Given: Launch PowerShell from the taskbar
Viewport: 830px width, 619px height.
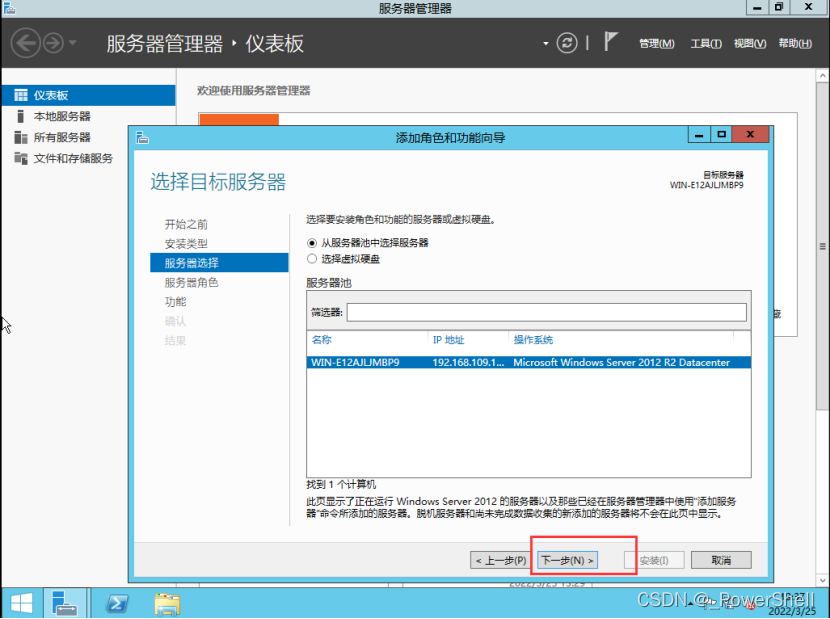Looking at the screenshot, I should click(117, 604).
